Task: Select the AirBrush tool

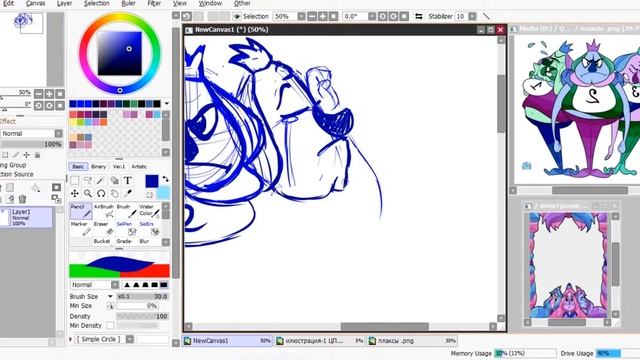Action: point(104,211)
